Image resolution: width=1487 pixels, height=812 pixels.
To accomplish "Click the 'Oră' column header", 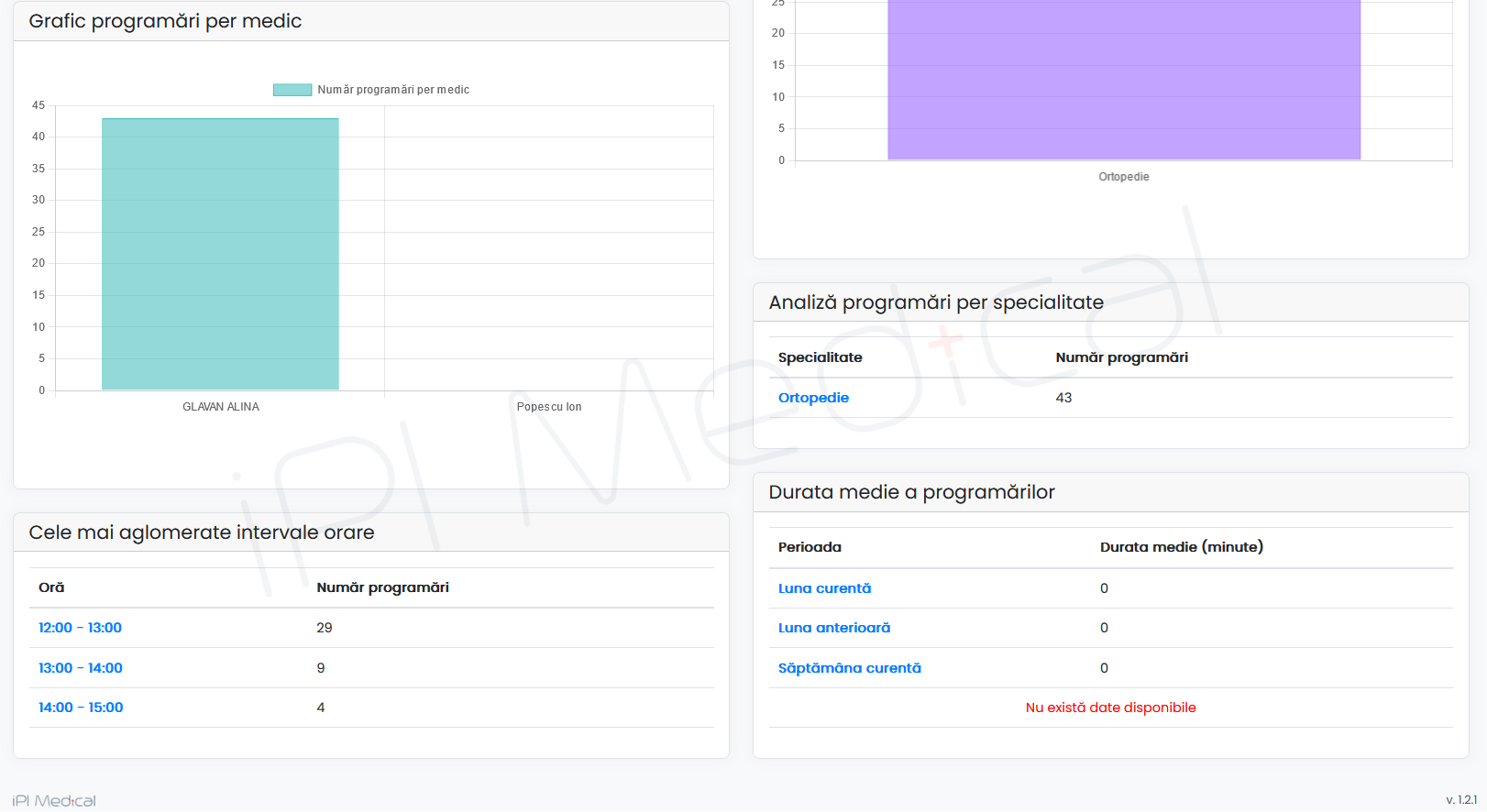I will tap(51, 587).
